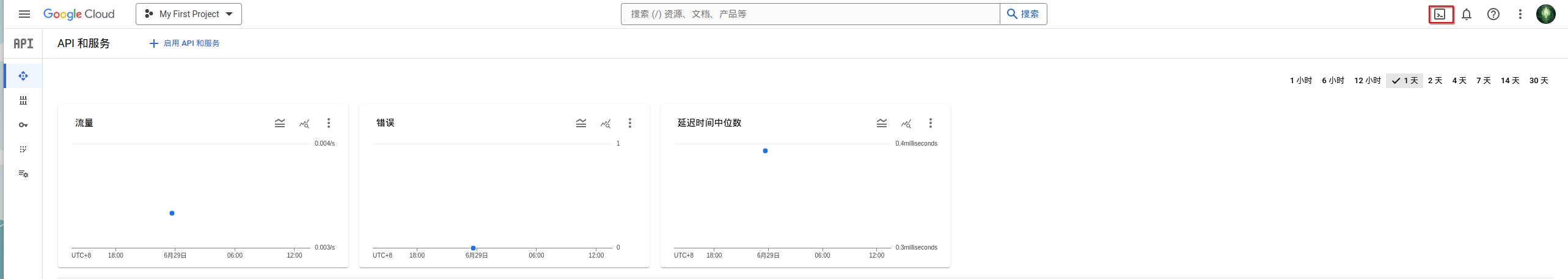This screenshot has width=1568, height=279.
Task: Open the OAuth consent screen sidebar icon
Action: 23,149
